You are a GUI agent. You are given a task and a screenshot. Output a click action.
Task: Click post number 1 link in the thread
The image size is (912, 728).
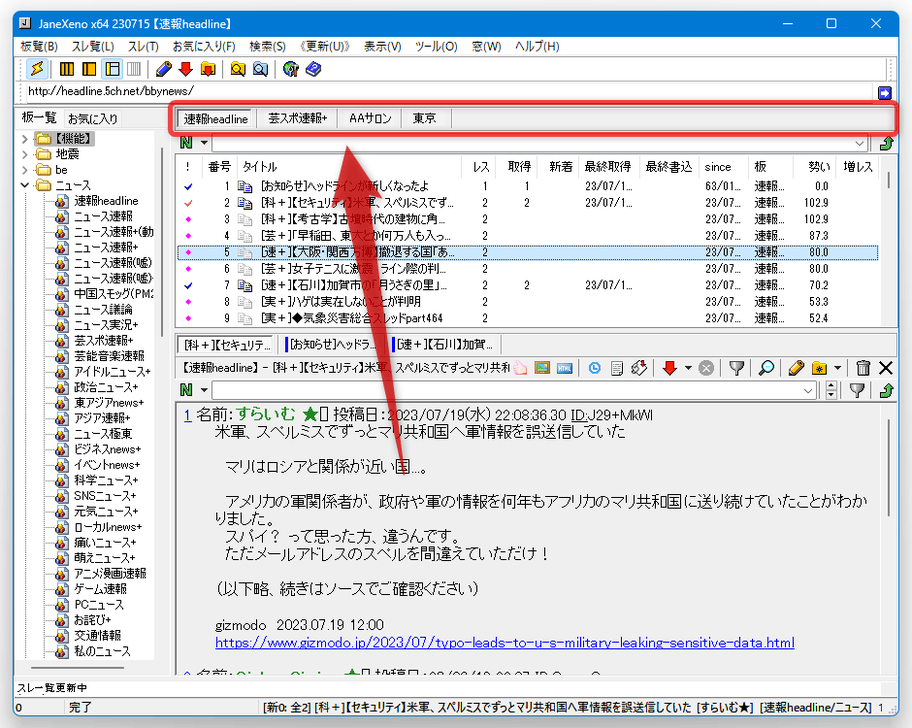click(187, 415)
